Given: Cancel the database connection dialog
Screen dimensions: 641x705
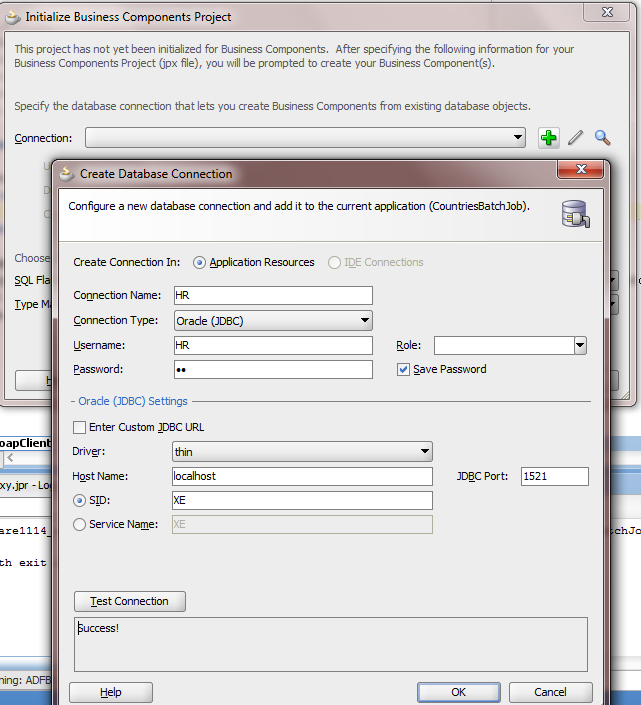Looking at the screenshot, I should (550, 692).
